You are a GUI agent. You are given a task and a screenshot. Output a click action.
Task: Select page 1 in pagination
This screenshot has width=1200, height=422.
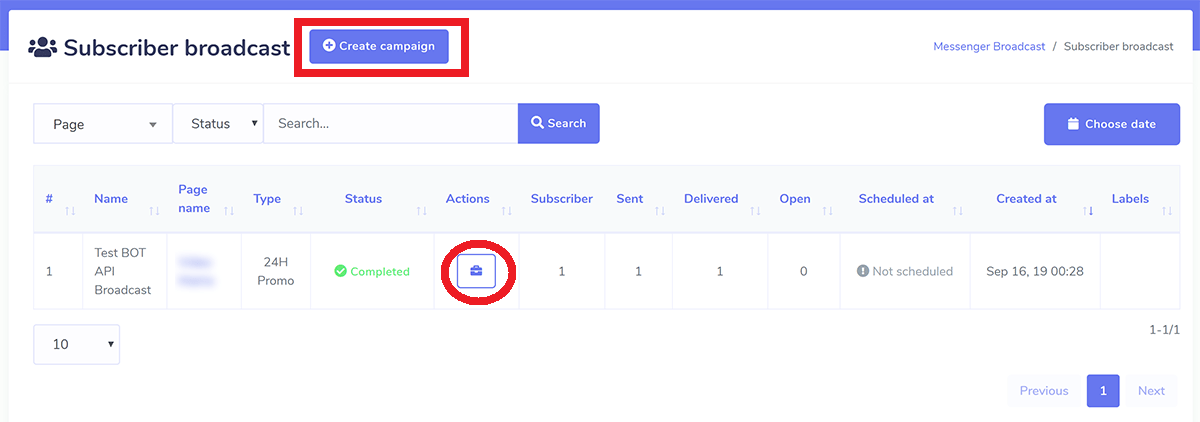click(x=1103, y=391)
